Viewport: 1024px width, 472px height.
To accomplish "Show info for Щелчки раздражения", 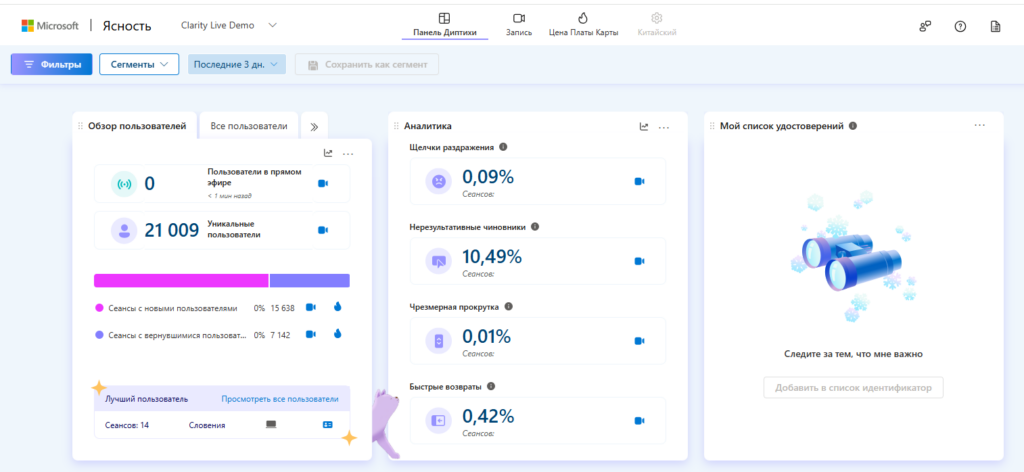I will (503, 147).
